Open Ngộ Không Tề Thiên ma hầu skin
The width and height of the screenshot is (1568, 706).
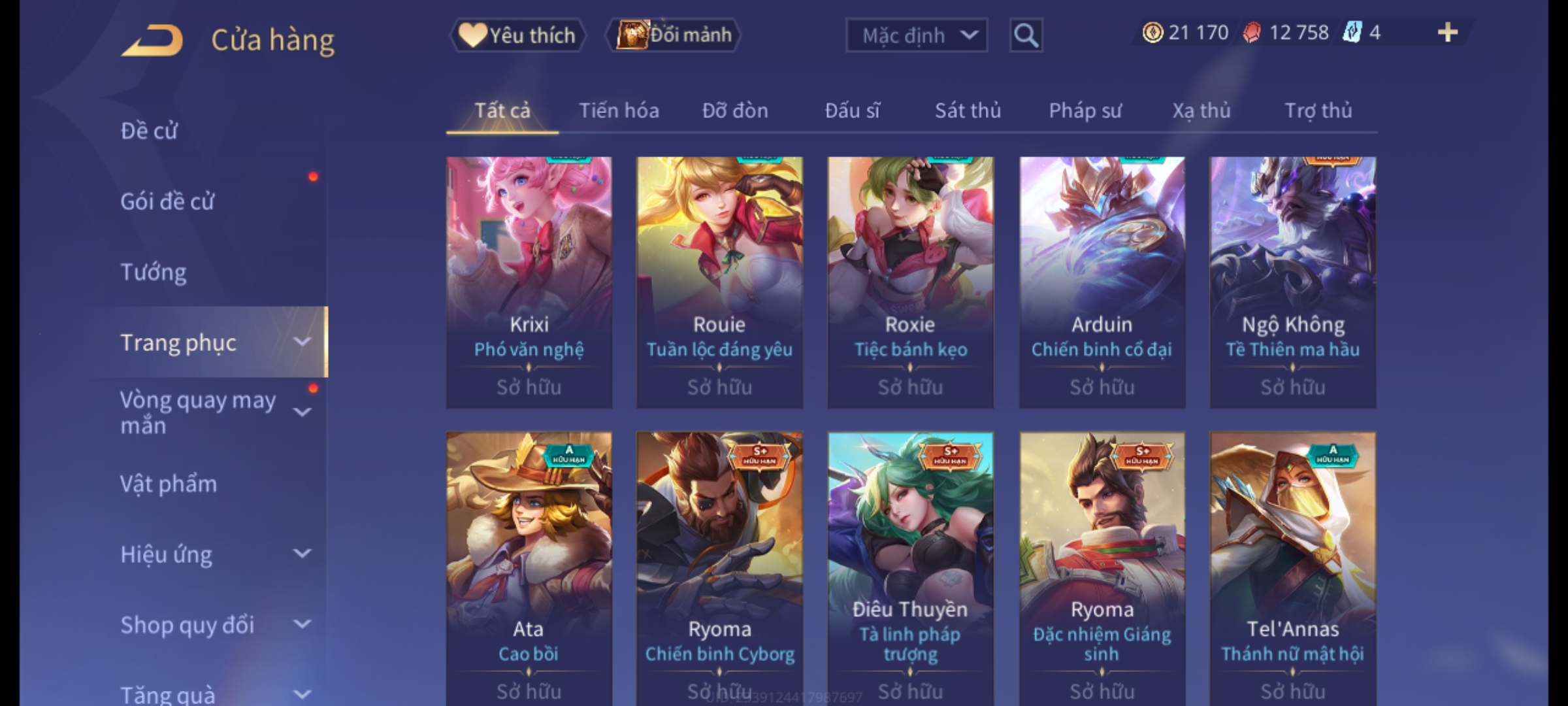(1293, 282)
